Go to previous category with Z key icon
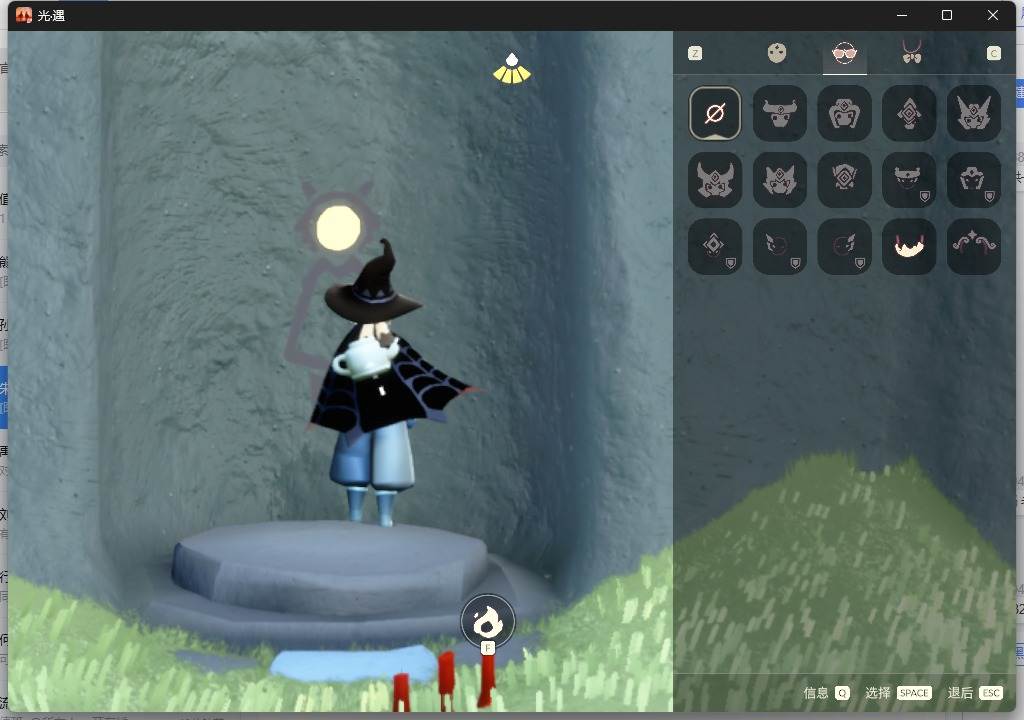The image size is (1024, 720). coord(695,54)
